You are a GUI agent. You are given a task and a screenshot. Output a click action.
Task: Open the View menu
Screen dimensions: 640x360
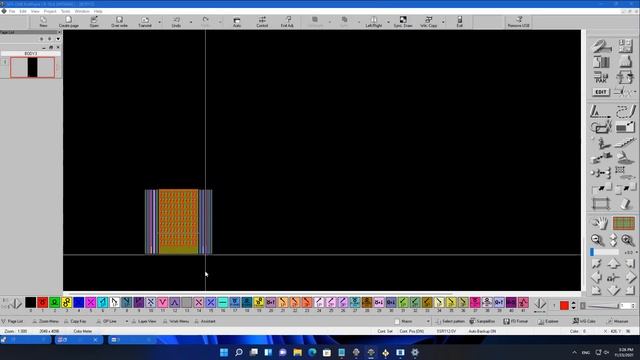pos(35,11)
